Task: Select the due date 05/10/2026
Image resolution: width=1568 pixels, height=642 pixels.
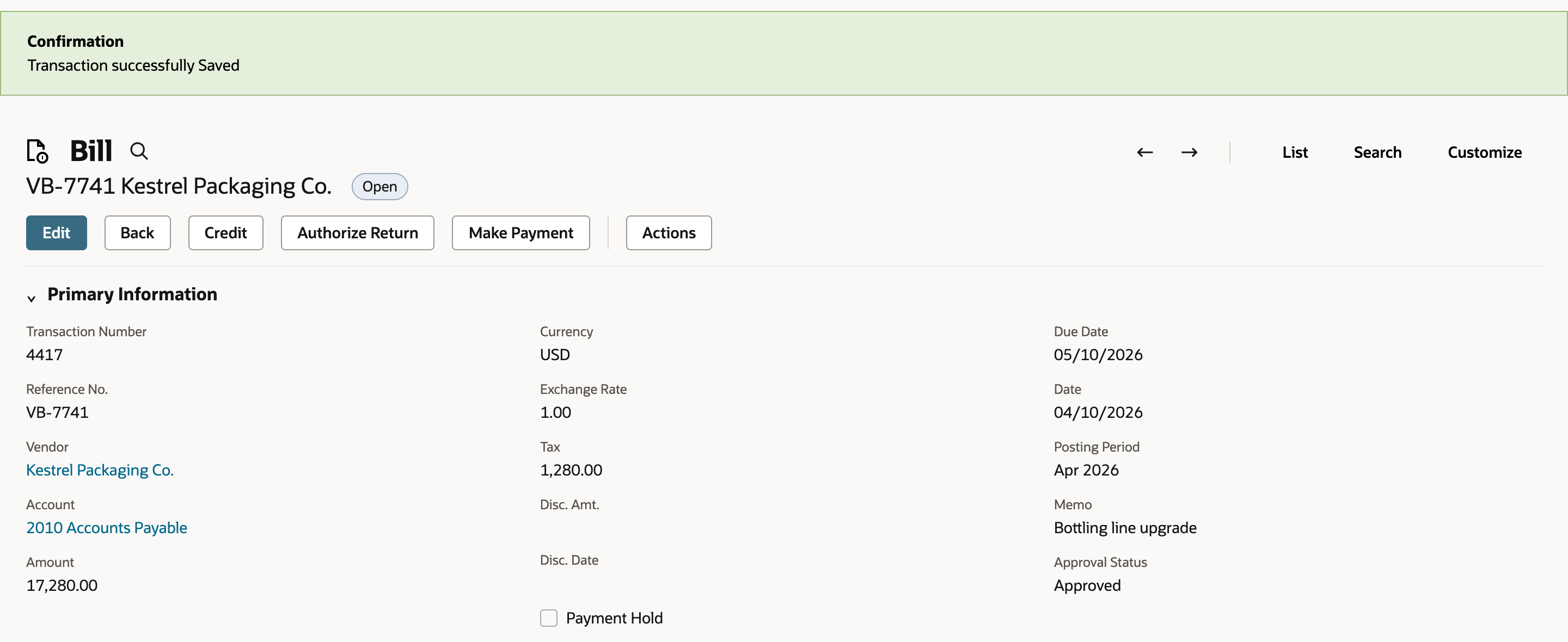Action: 1098,354
